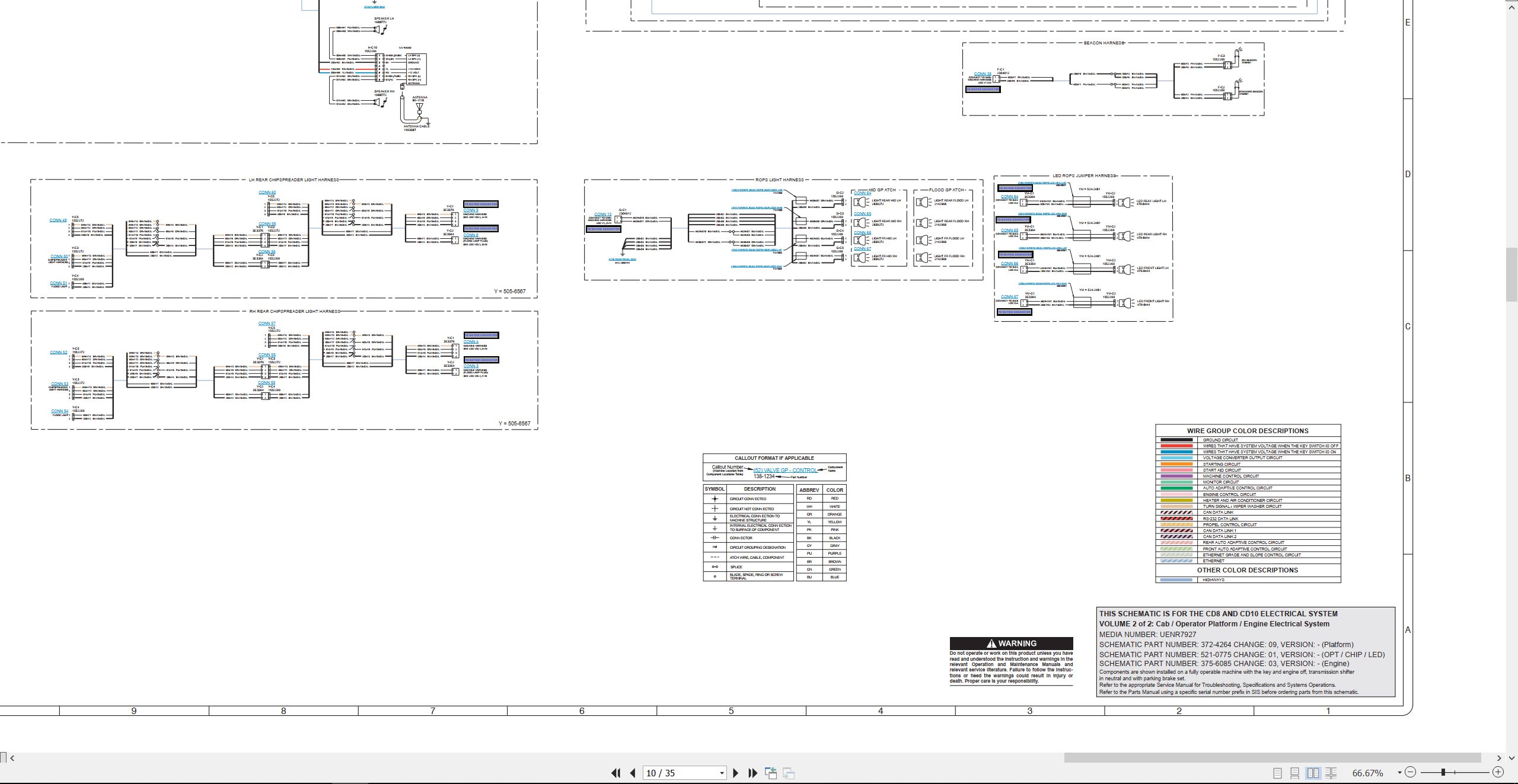Click TO MATING CONNECTOR under CONN 38
The height and width of the screenshot is (784, 1518).
point(983,89)
